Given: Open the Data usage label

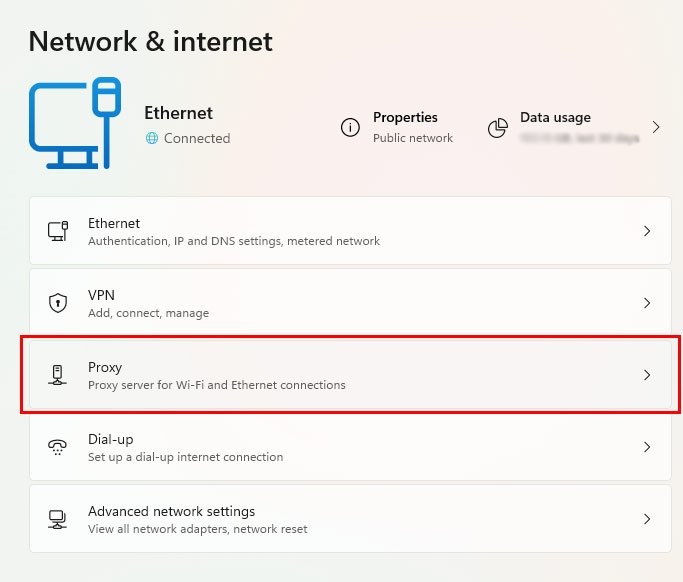Looking at the screenshot, I should pyautogui.click(x=555, y=117).
